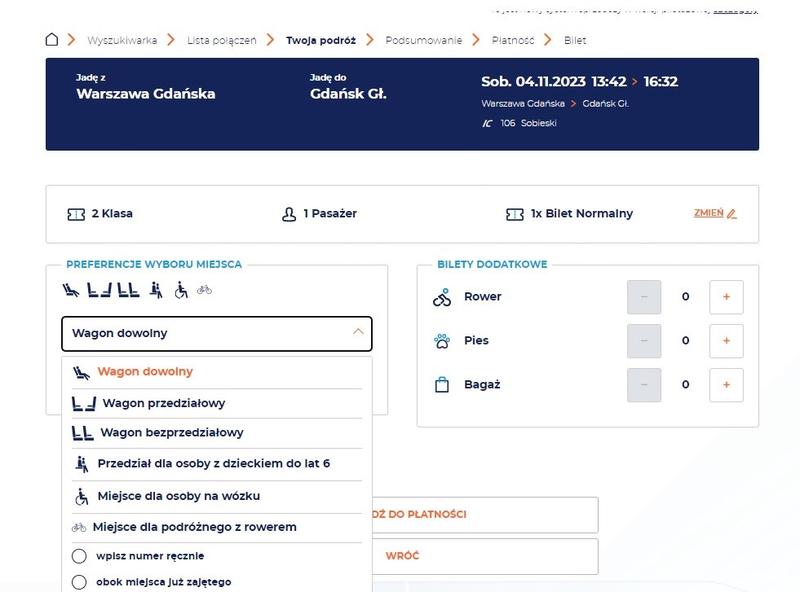Open 'Lista połączeń' breadcrumb step

[221, 41]
